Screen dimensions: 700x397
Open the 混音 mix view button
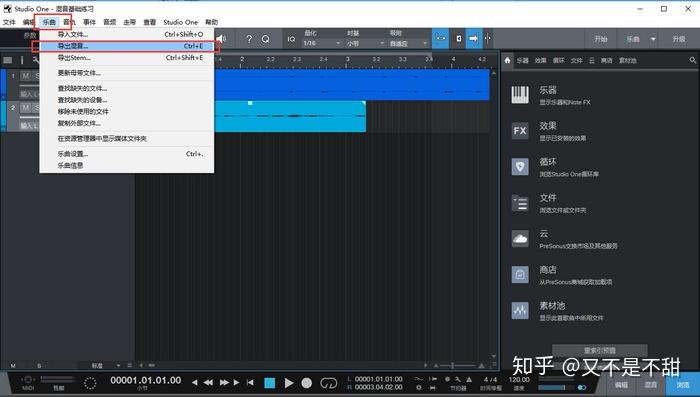tap(650, 384)
